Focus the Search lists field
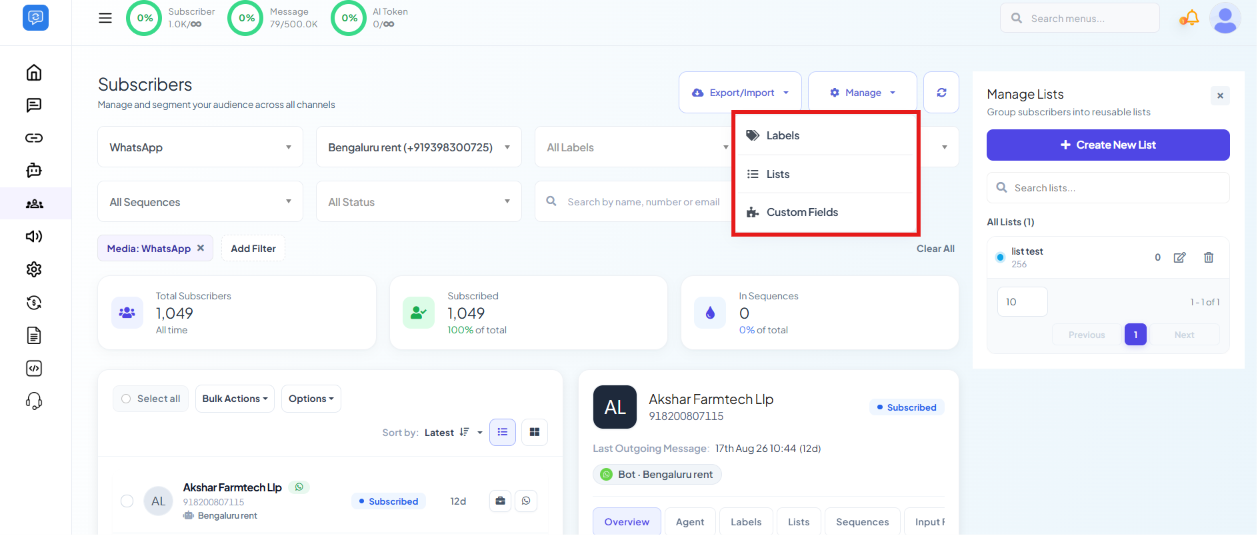 click(1108, 187)
